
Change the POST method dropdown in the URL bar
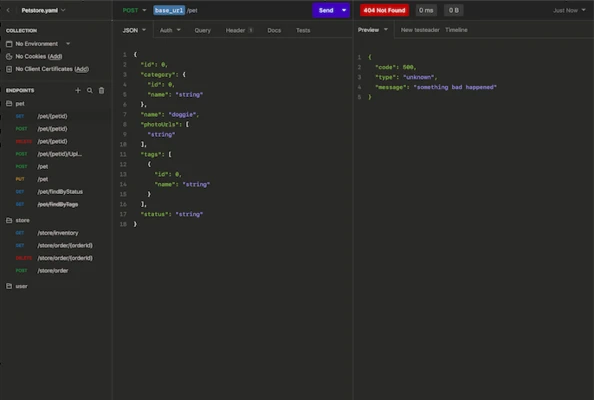134,10
